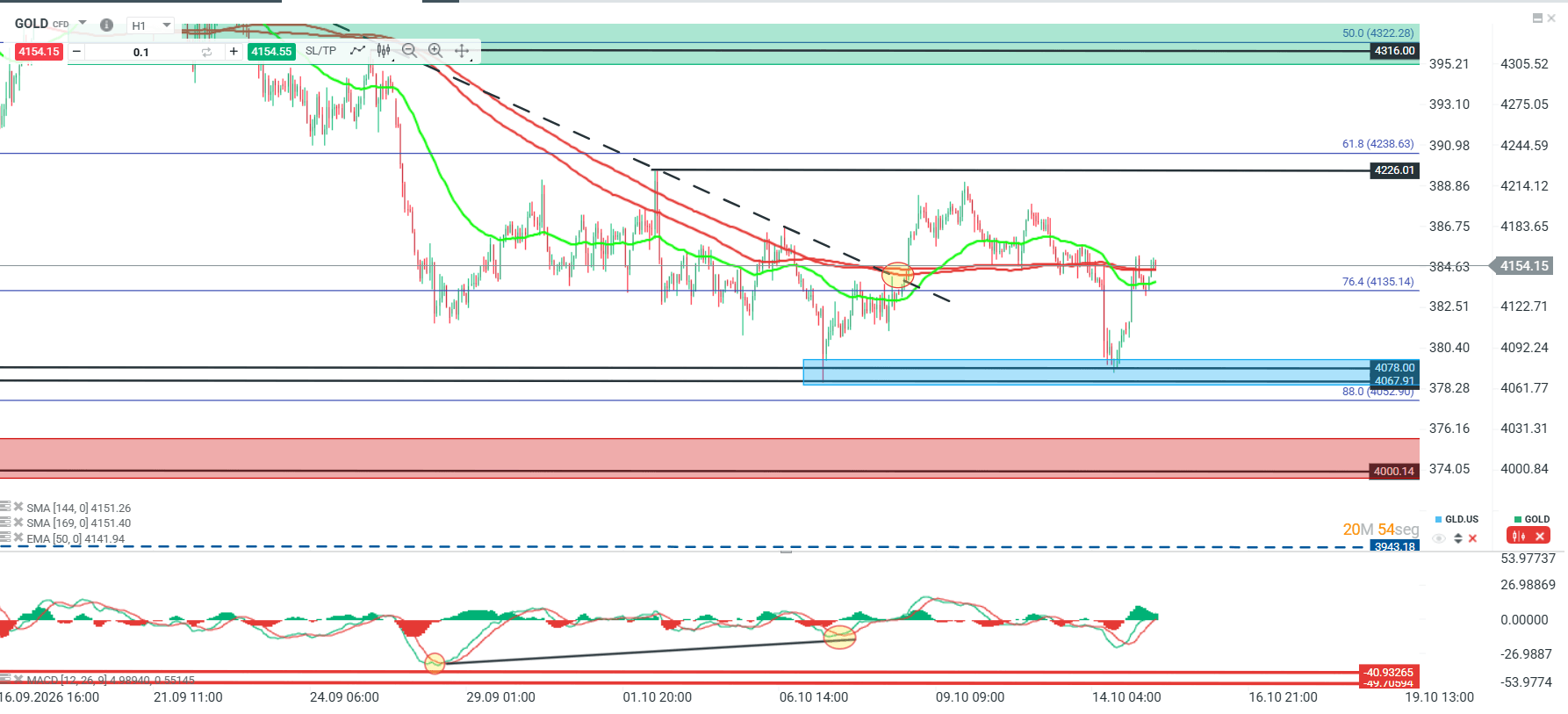Select the 4078.00 support zone label

(1395, 368)
